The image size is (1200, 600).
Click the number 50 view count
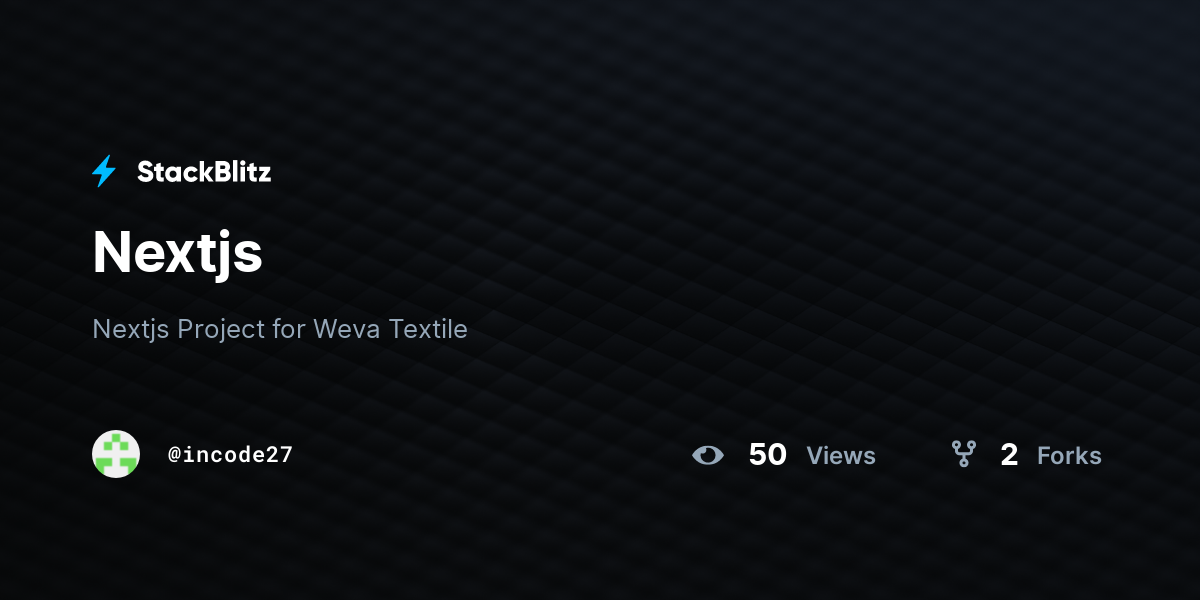point(768,455)
